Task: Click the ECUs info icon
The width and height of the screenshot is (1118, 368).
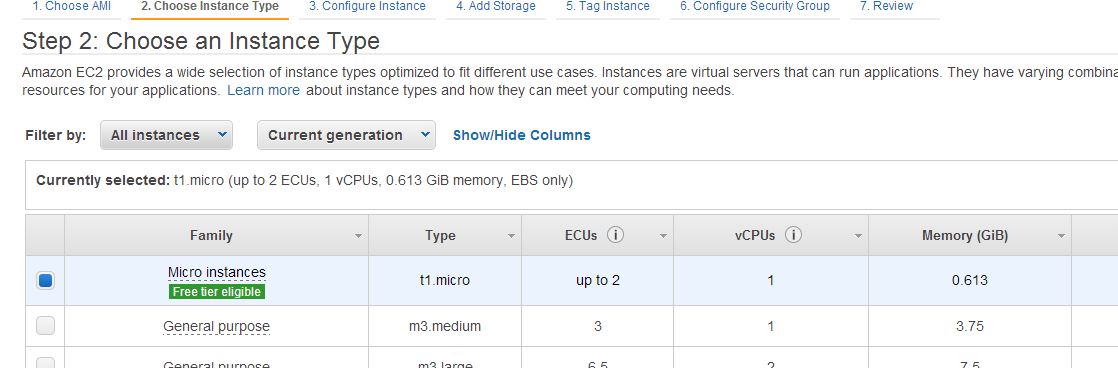Action: (x=615, y=235)
